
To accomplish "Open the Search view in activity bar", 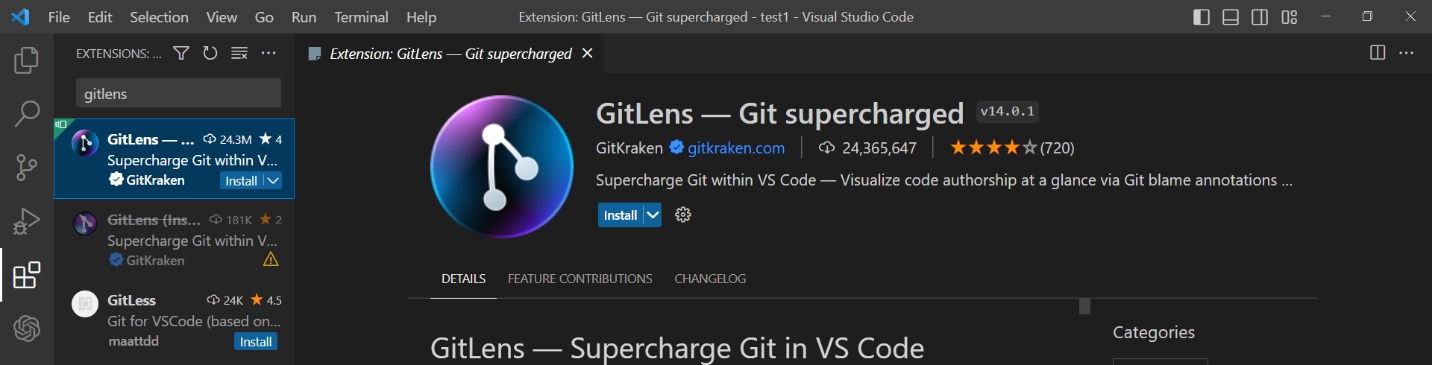I will [26, 114].
